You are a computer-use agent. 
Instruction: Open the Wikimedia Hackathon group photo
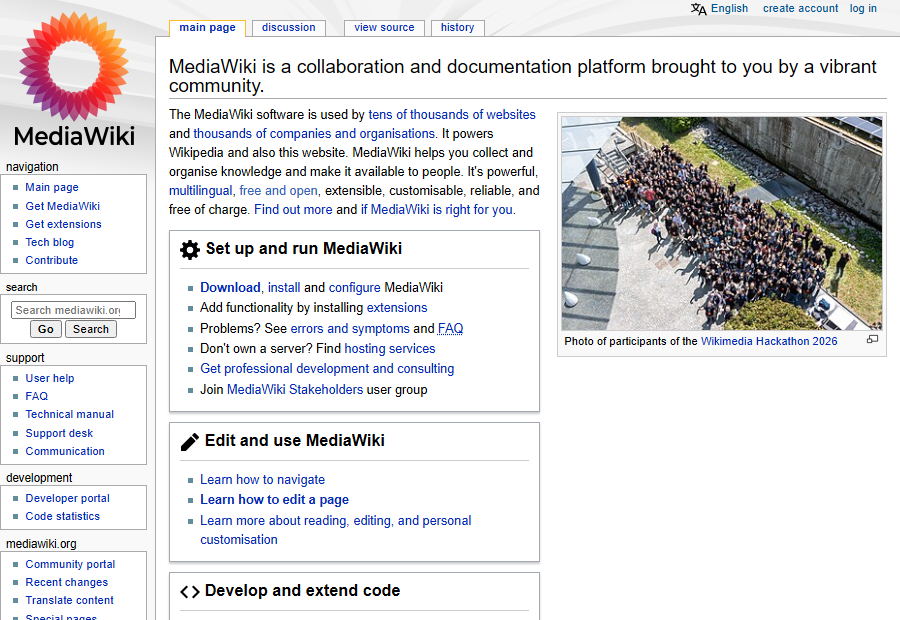[x=721, y=223]
